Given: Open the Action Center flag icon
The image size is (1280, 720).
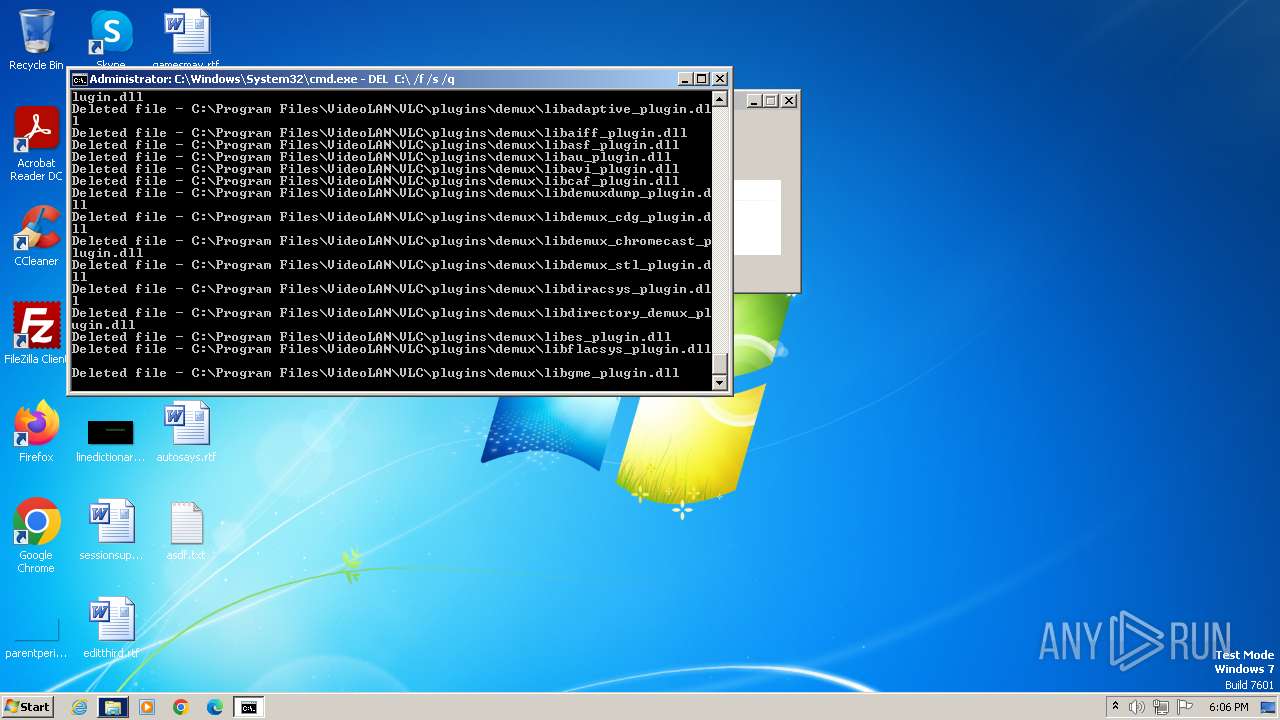Looking at the screenshot, I should pyautogui.click(x=1185, y=707).
